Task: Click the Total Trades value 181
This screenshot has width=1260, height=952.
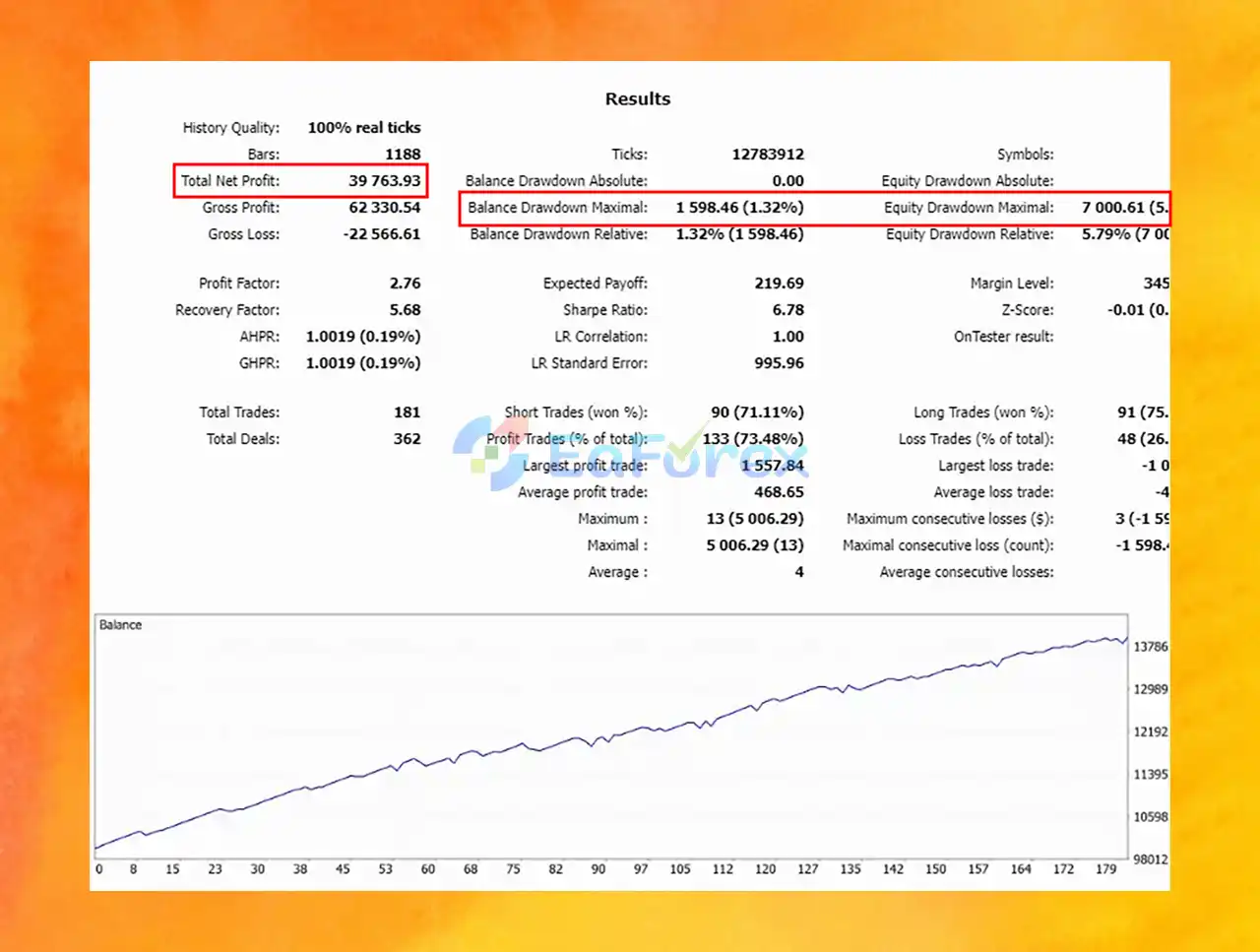Action: point(407,413)
